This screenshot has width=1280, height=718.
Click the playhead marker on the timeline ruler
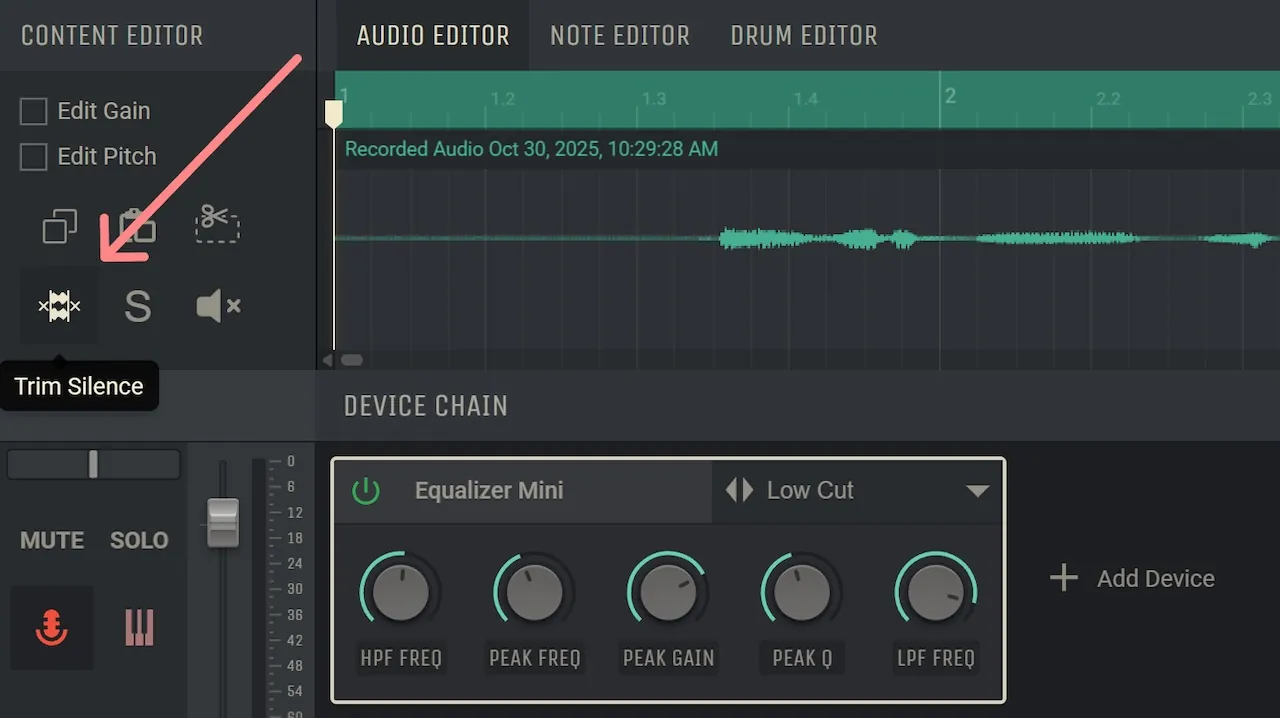[x=334, y=113]
